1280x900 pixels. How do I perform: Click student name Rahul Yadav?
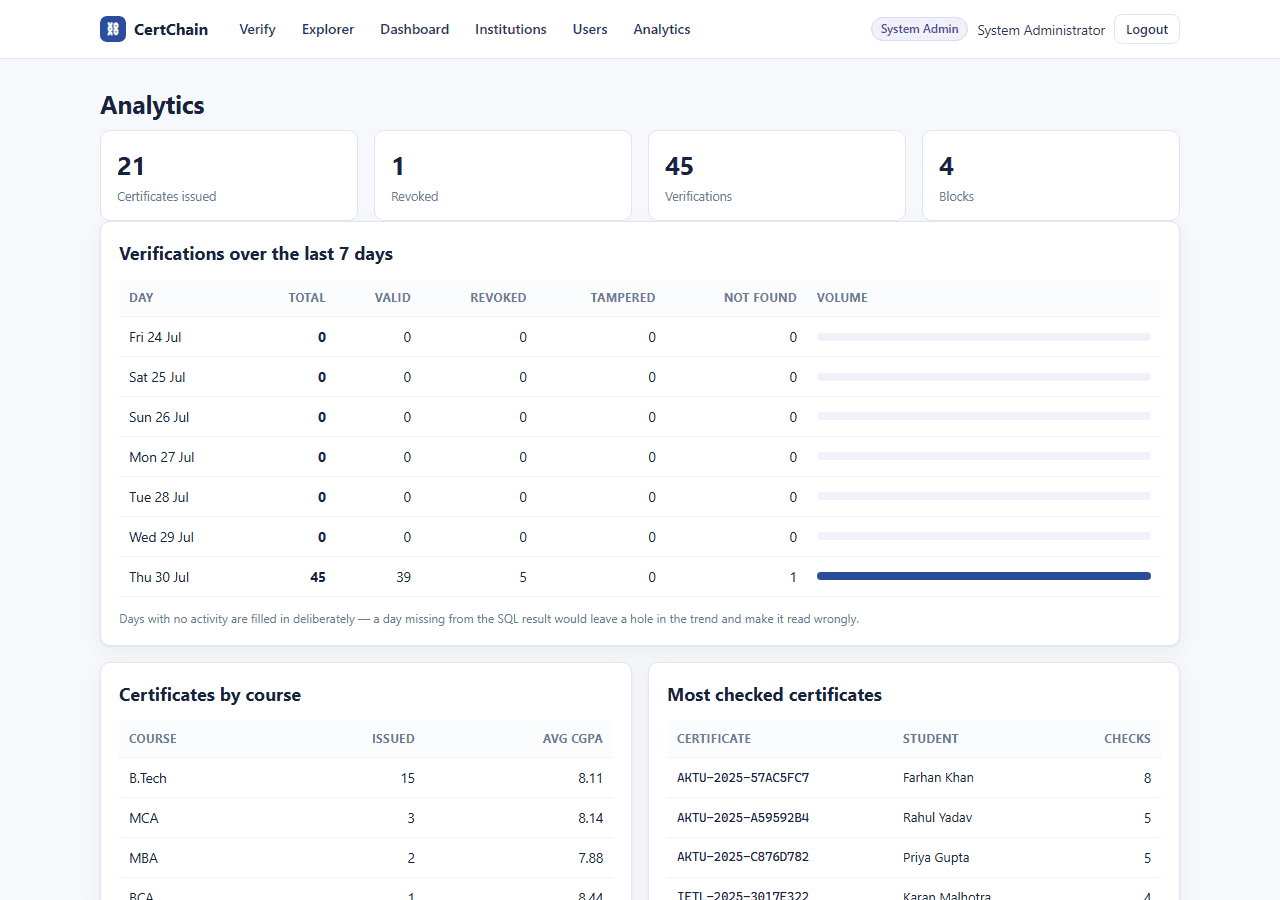(937, 818)
